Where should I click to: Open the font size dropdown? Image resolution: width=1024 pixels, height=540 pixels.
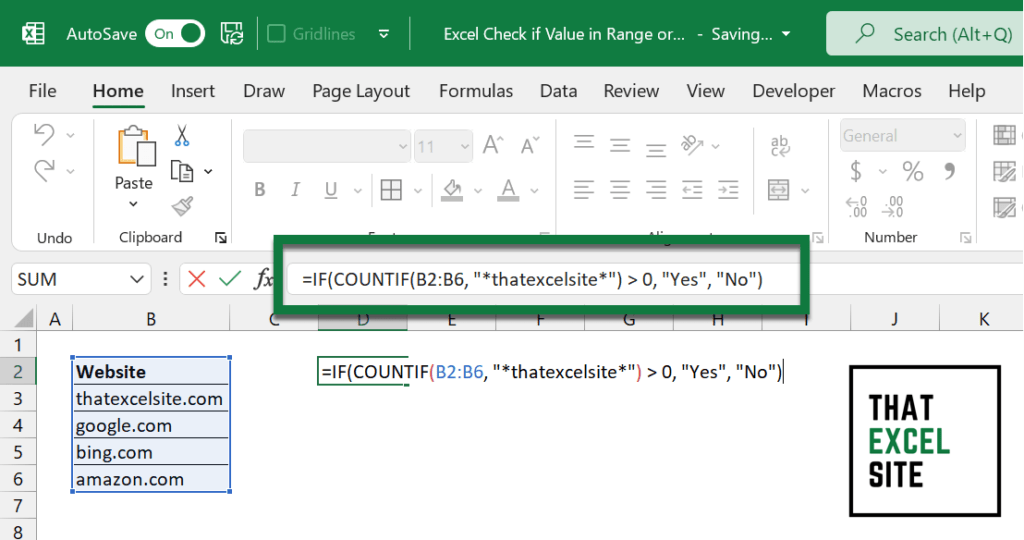click(x=465, y=146)
